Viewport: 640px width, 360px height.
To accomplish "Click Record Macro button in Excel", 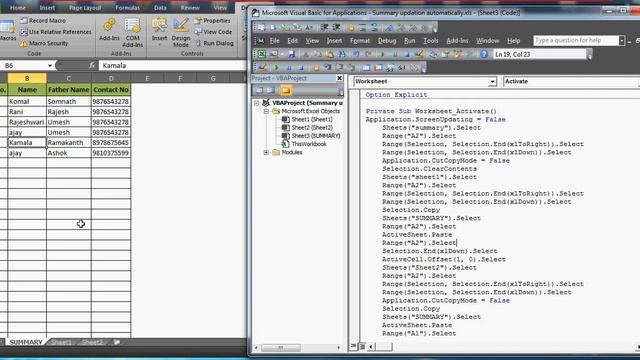I will [43, 20].
